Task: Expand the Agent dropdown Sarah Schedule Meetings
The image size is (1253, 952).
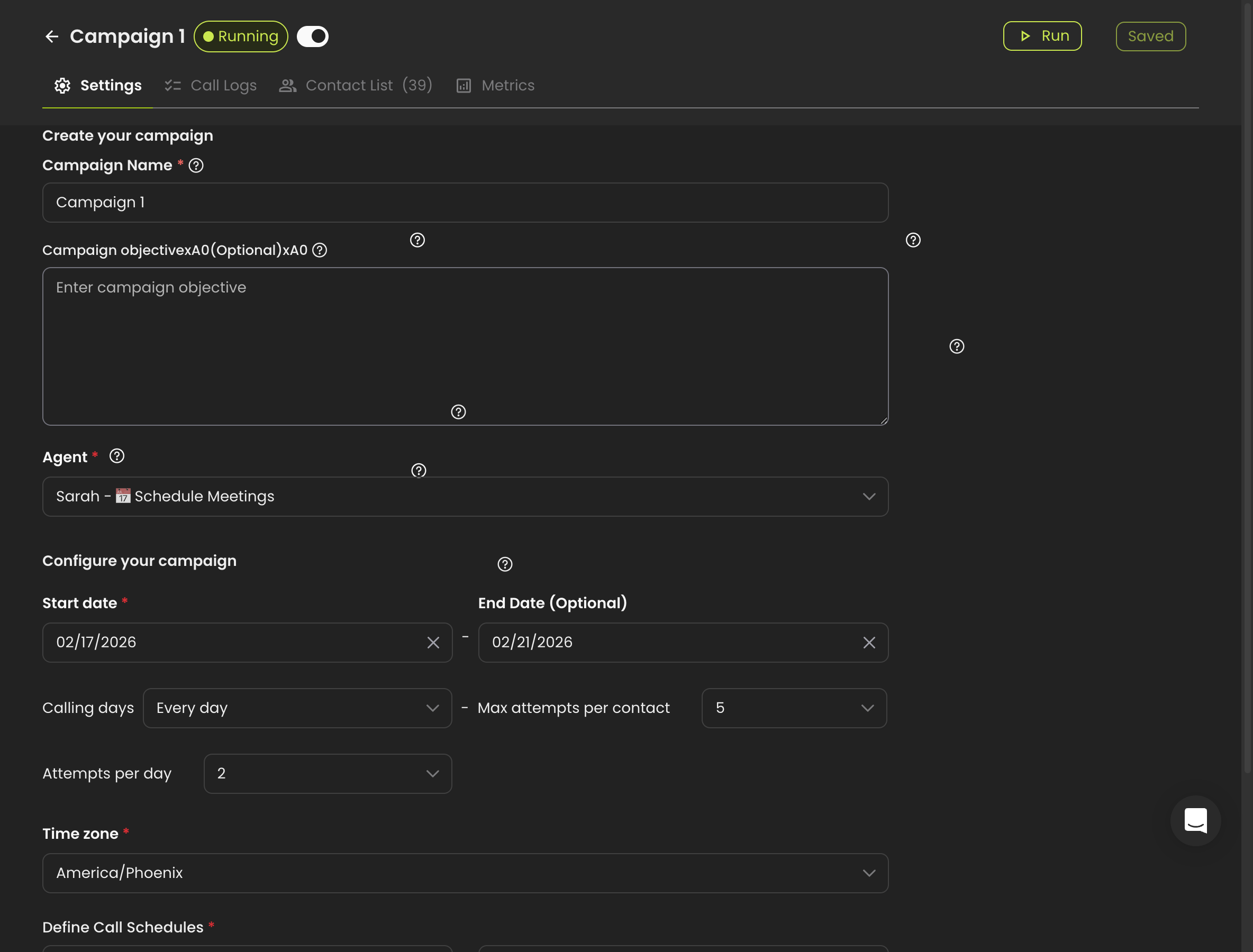Action: (465, 497)
